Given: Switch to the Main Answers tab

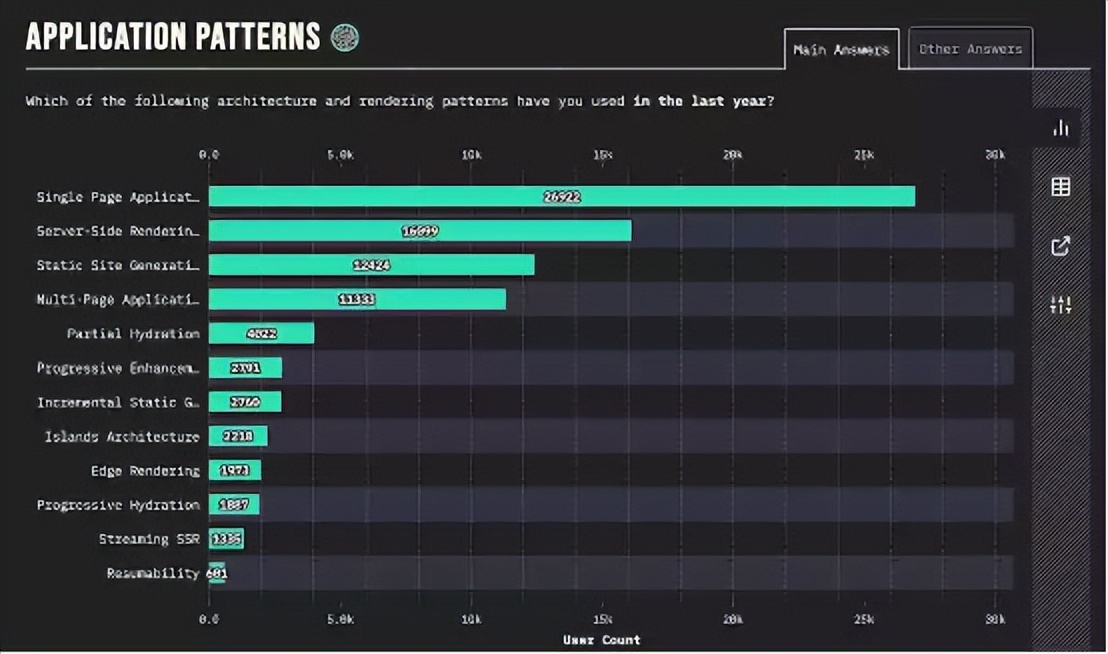Looking at the screenshot, I should (842, 49).
